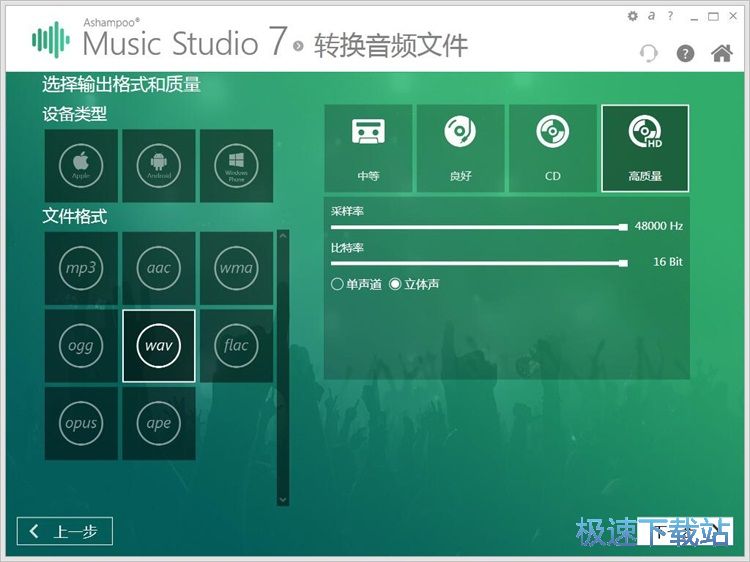Select the ogg file format
The width and height of the screenshot is (750, 562).
coord(81,346)
